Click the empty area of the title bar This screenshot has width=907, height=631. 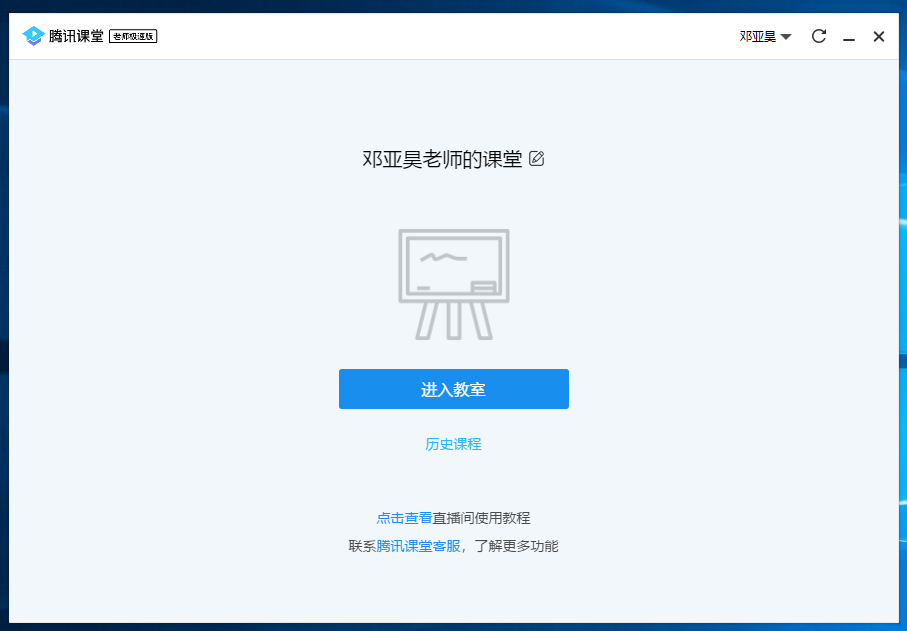tap(450, 37)
